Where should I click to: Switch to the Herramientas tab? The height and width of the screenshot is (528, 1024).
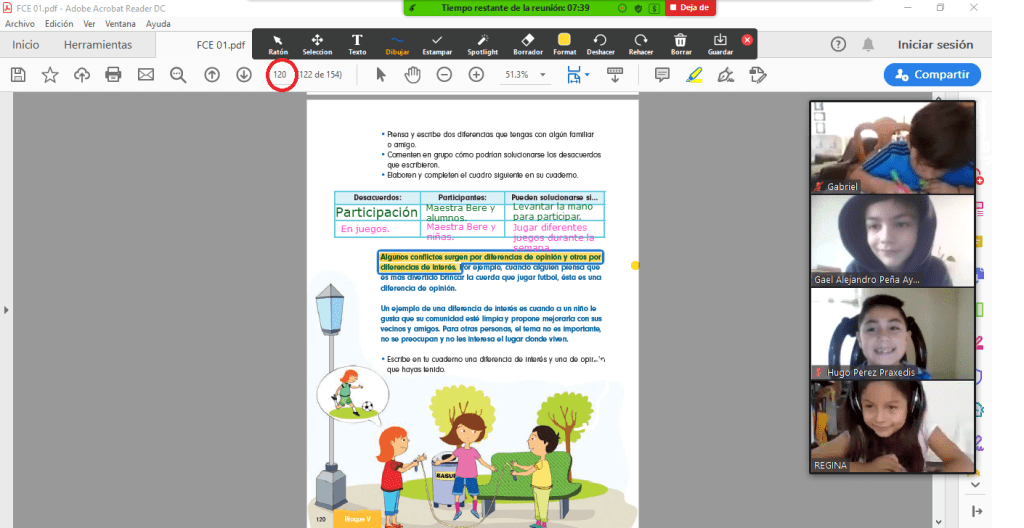98,45
